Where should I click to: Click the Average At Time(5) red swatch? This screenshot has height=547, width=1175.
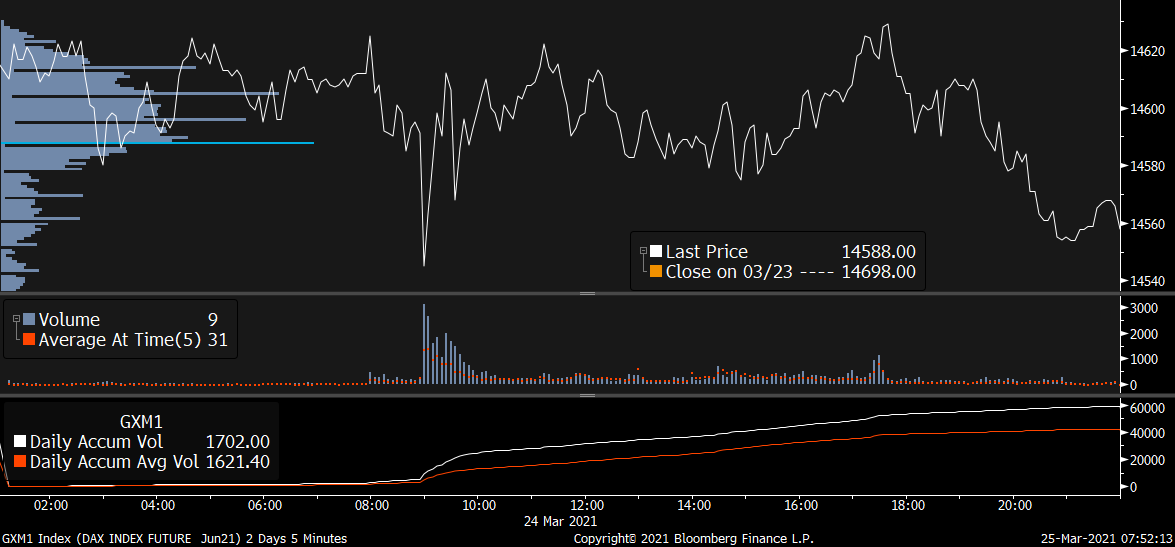tap(29, 340)
